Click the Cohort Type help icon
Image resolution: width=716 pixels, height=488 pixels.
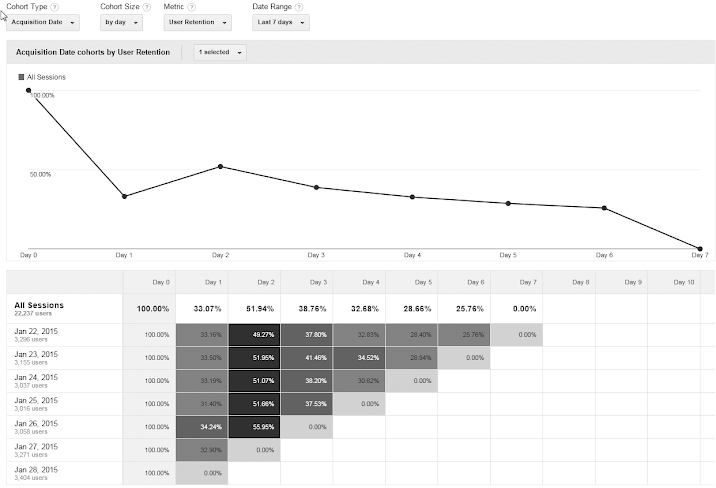pos(55,7)
